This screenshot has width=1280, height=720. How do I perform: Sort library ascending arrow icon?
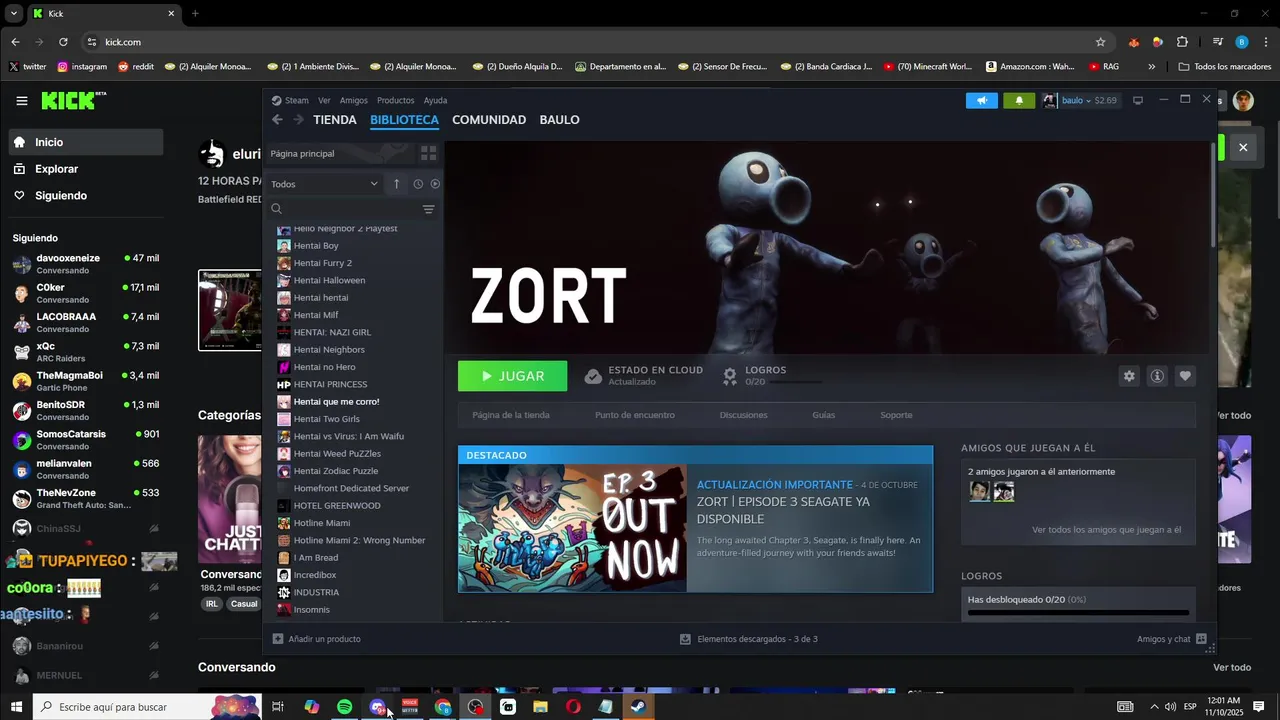[x=396, y=184]
